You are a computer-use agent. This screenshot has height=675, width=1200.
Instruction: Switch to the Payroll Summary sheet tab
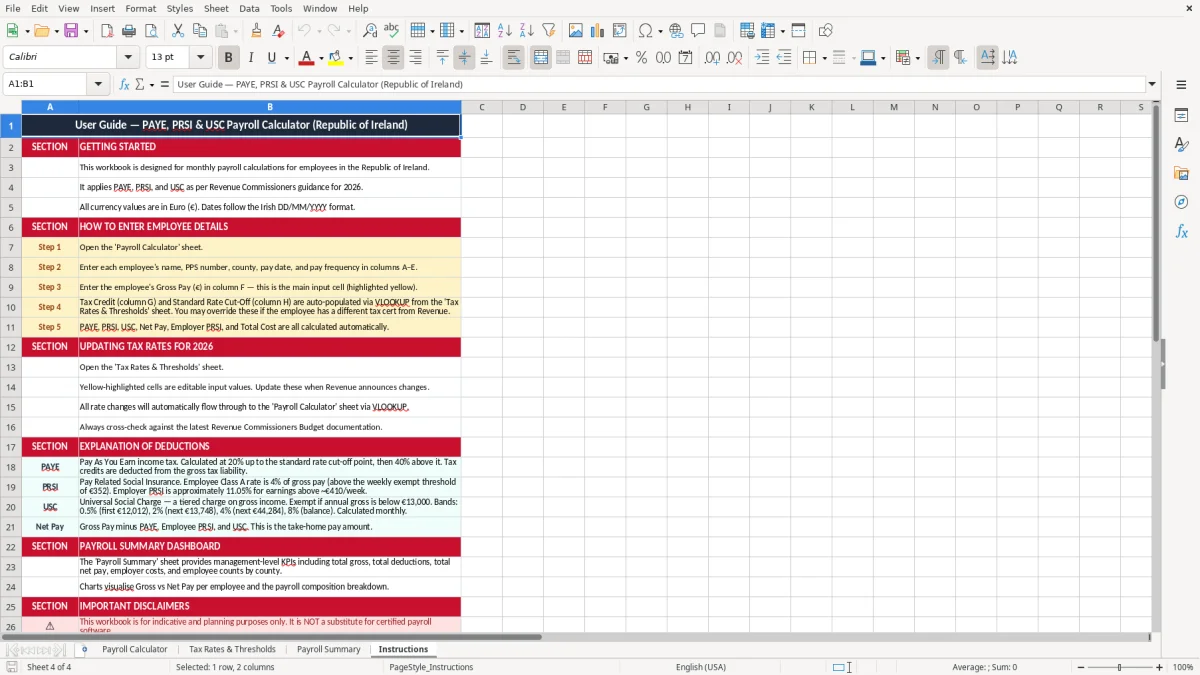328,649
